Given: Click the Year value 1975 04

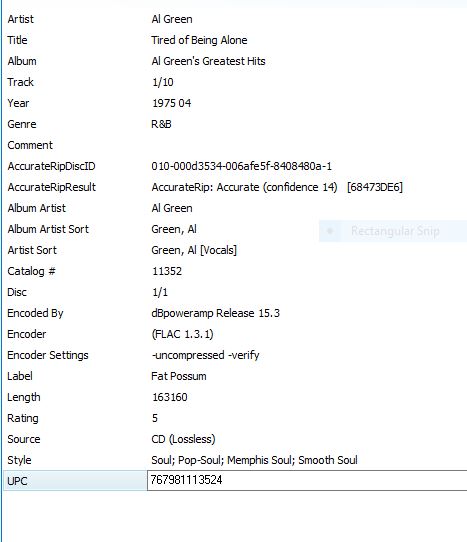Looking at the screenshot, I should 171,103.
